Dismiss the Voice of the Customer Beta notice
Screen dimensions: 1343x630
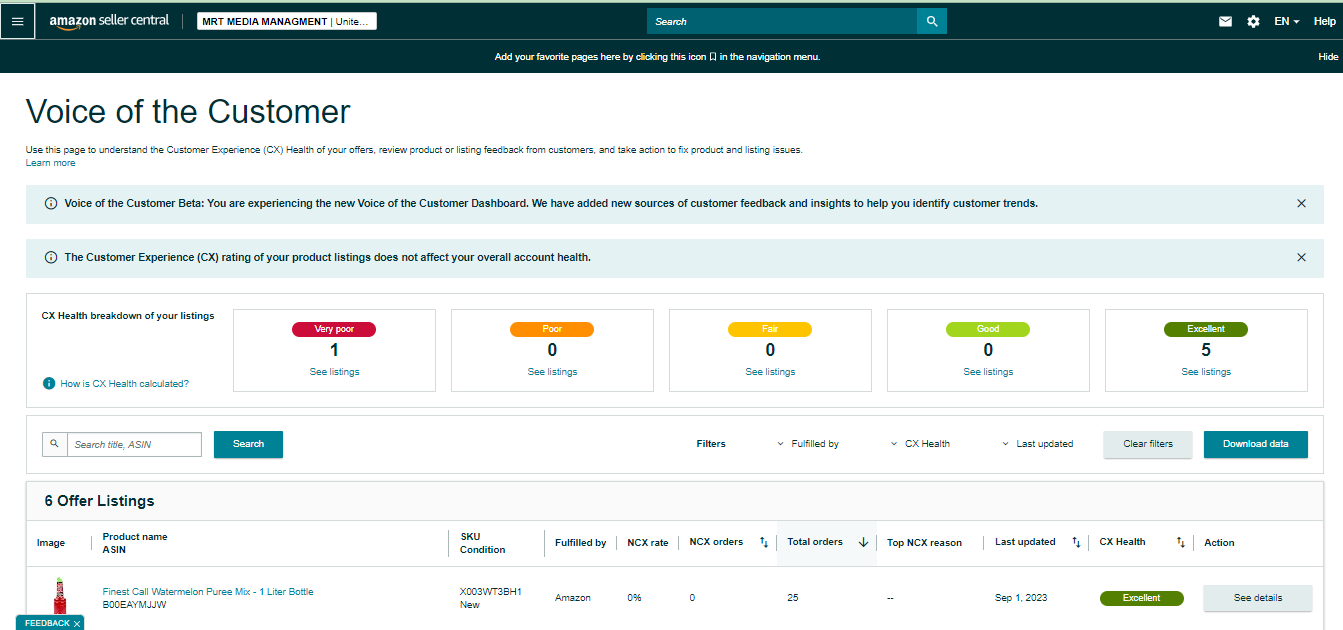pos(1301,203)
